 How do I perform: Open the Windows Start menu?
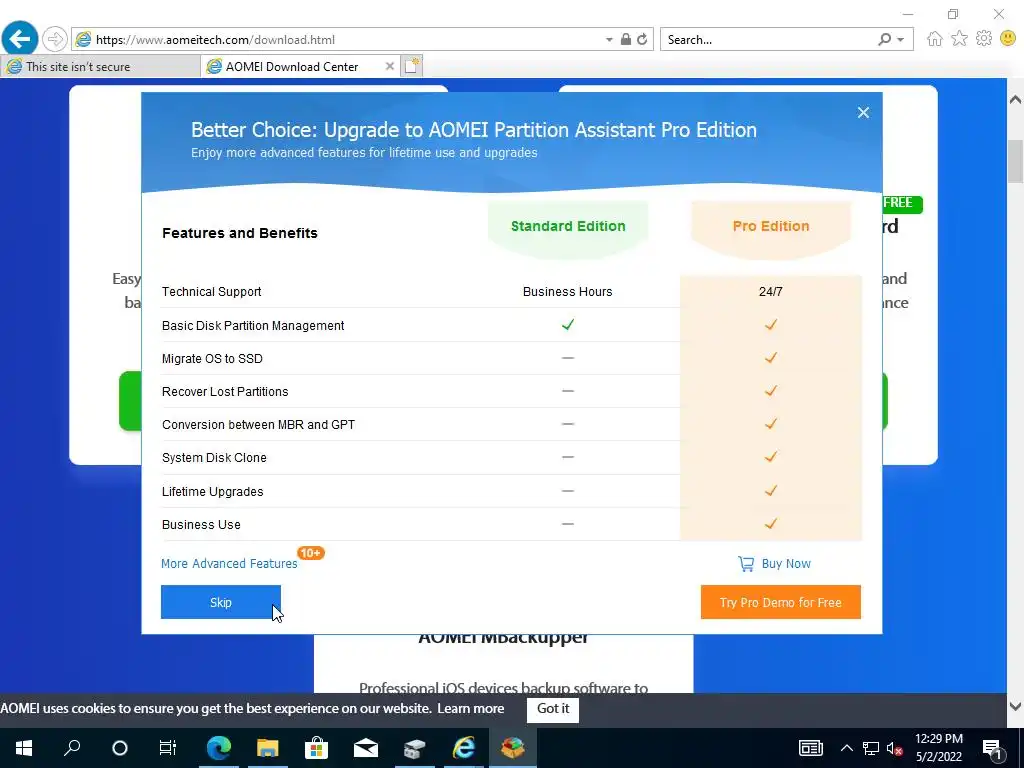click(24, 748)
